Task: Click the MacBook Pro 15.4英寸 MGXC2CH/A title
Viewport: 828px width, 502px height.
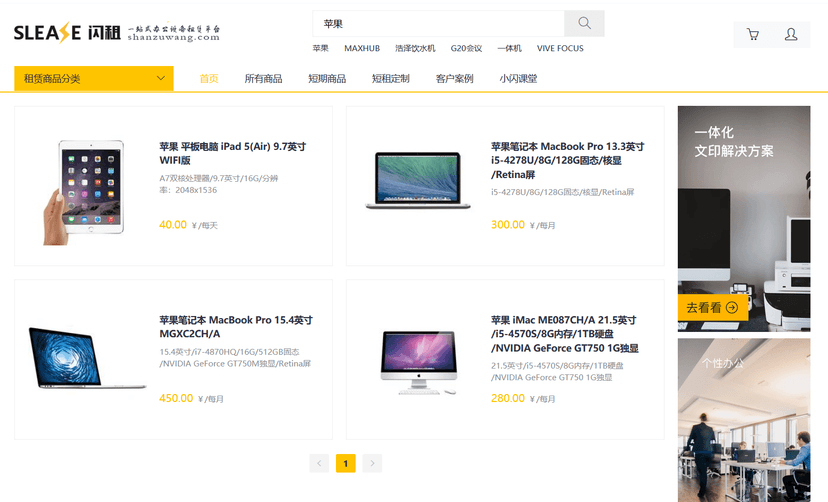Action: [236, 327]
